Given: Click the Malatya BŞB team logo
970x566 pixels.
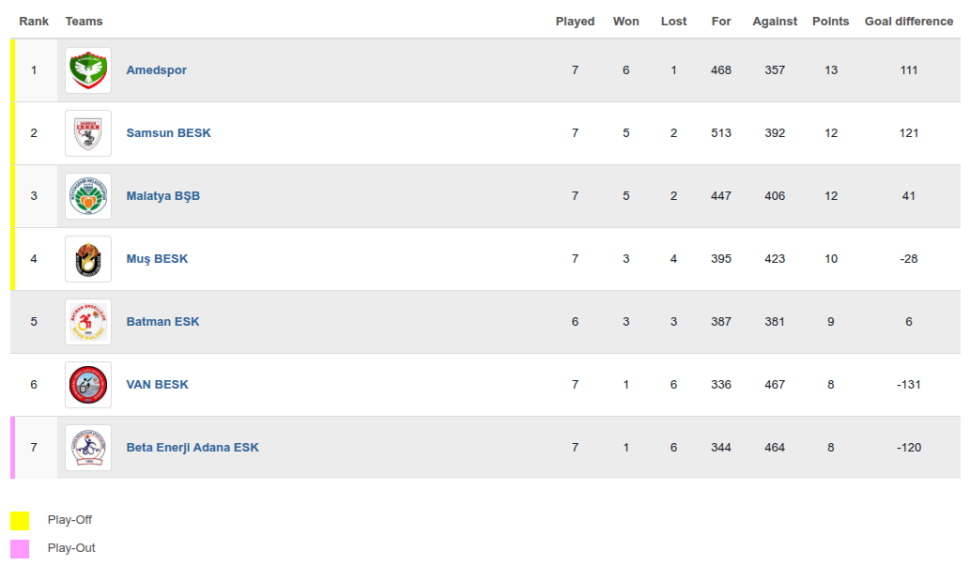Looking at the screenshot, I should tap(88, 196).
